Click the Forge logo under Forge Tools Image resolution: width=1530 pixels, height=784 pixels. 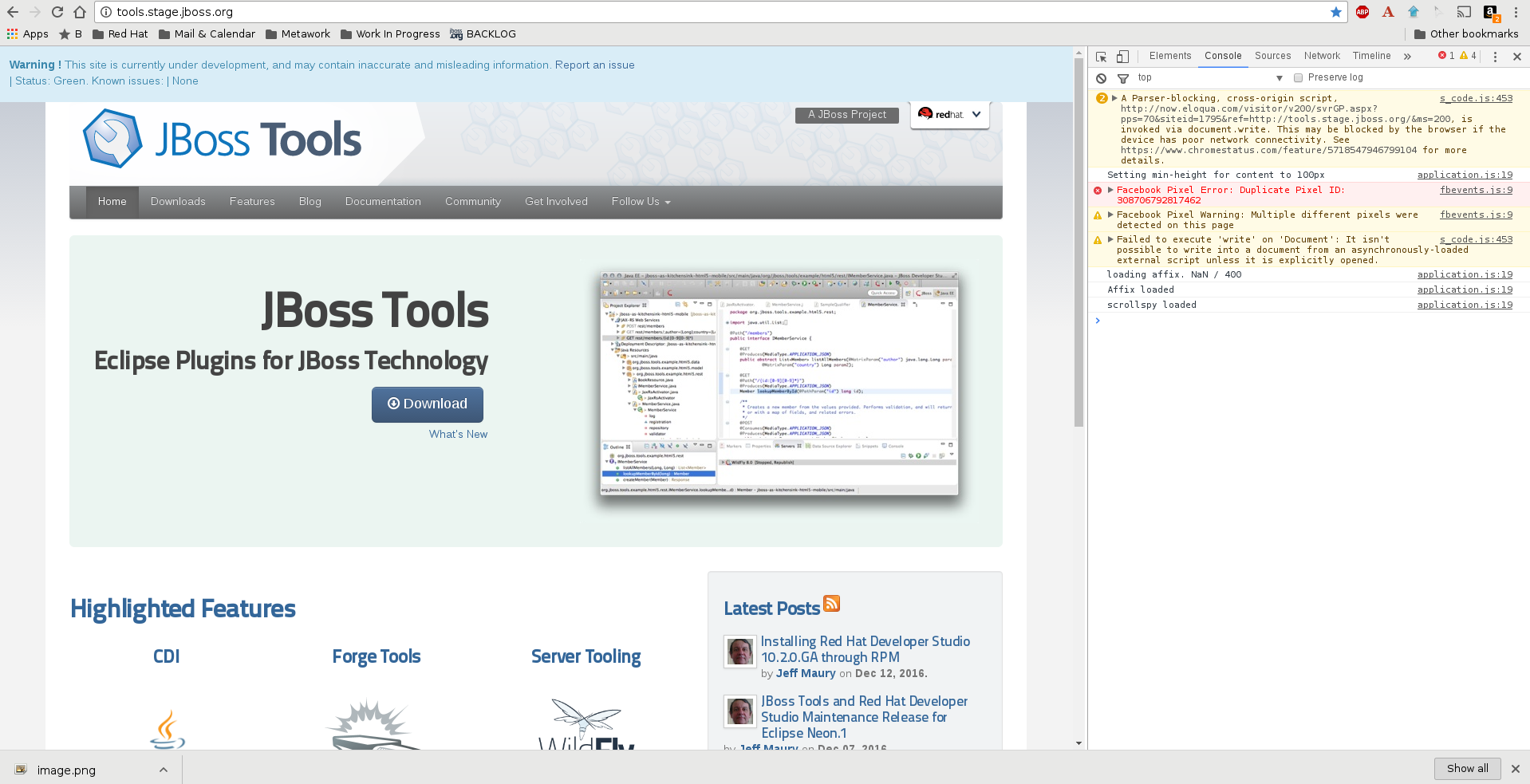coord(372,725)
